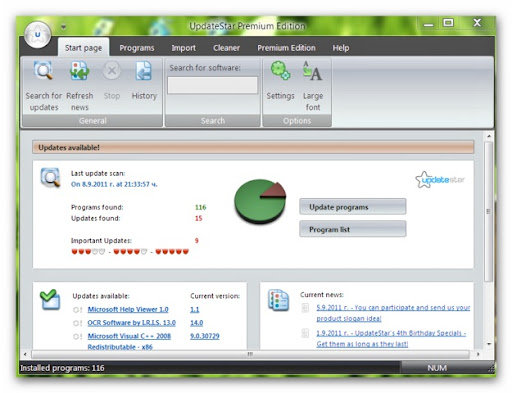
Task: Click the pie chart of updates
Action: 260,201
